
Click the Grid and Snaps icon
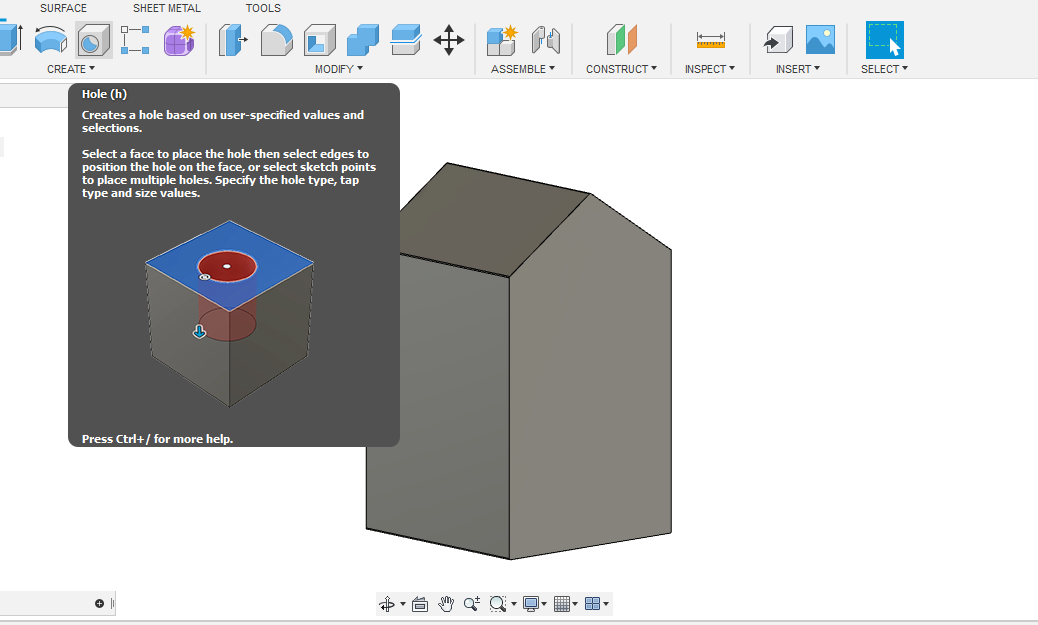[x=561, y=604]
